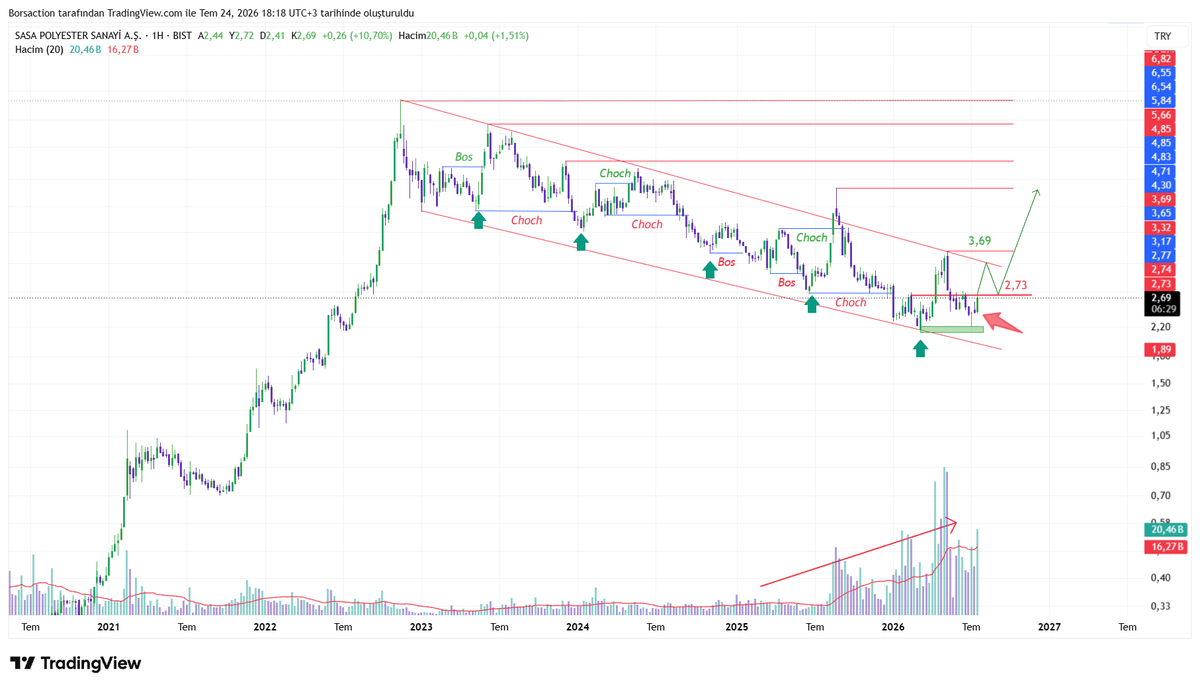Select the 2,74 red price axis label
Image resolution: width=1200 pixels, height=688 pixels.
pos(1161,270)
